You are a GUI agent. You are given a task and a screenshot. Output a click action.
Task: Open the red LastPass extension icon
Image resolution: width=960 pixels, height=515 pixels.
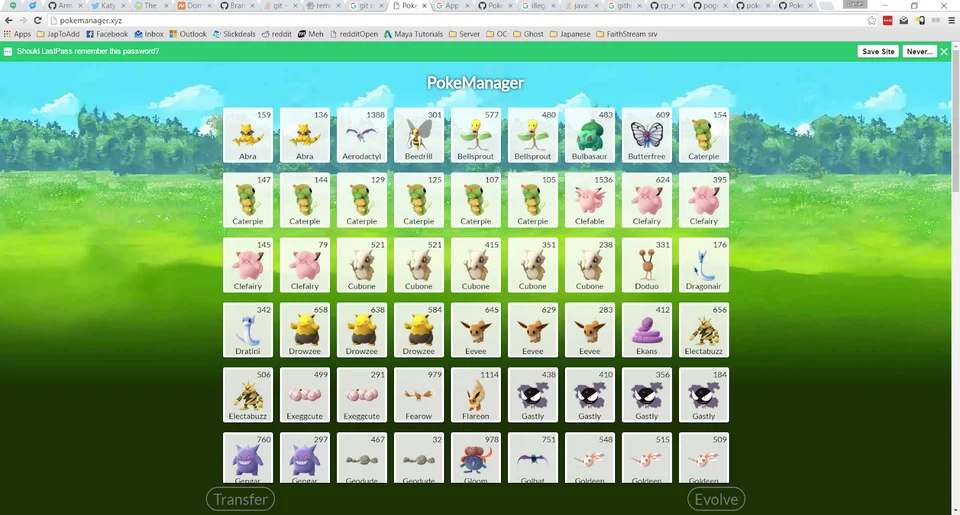tap(888, 20)
